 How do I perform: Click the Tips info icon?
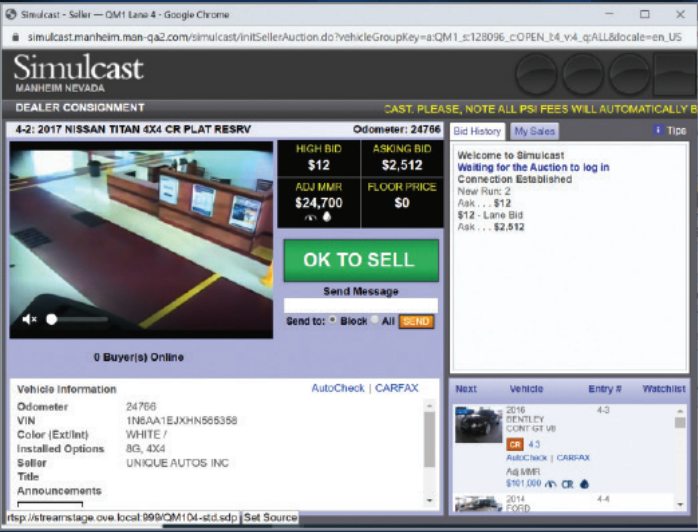pyautogui.click(x=657, y=131)
